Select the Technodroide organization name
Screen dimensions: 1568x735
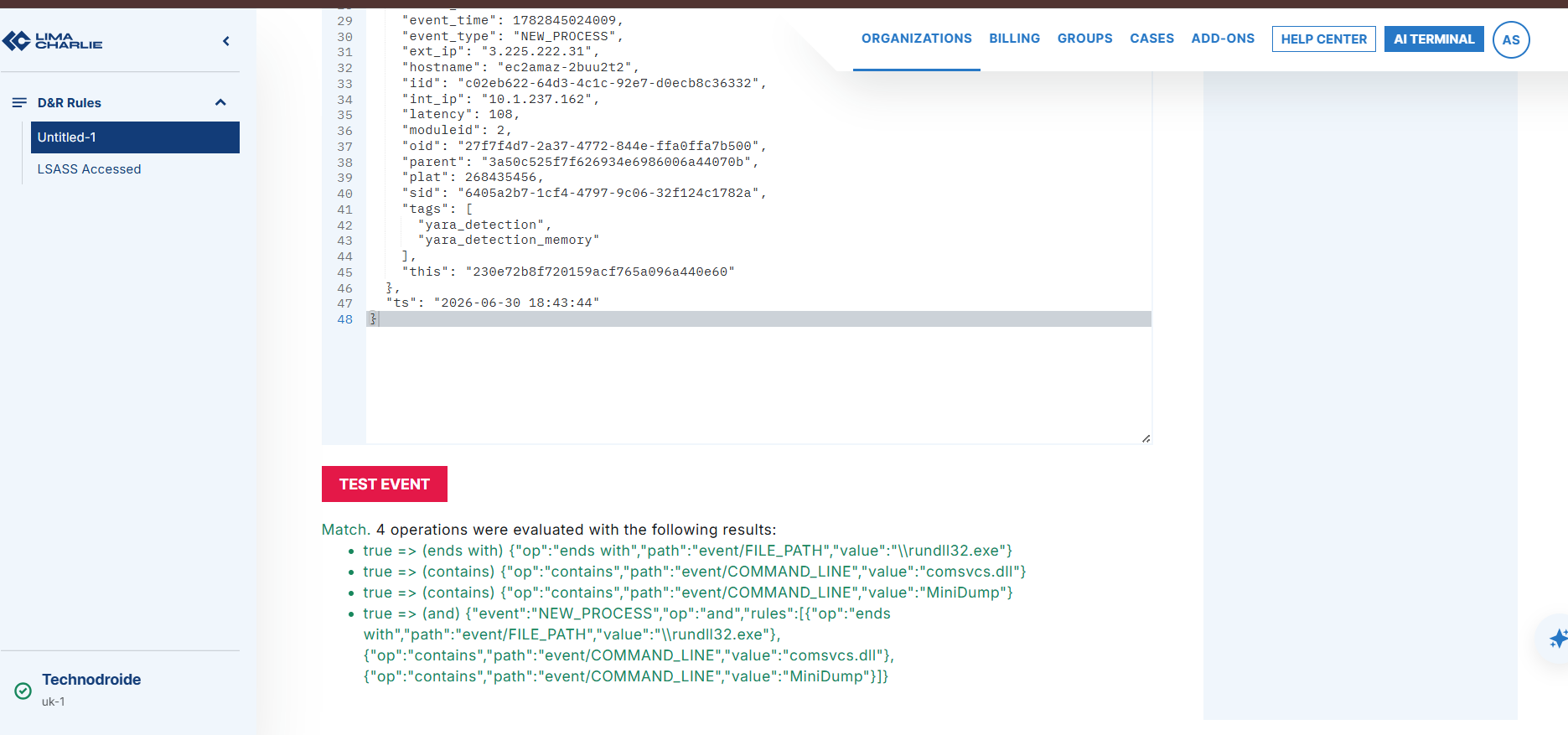point(91,680)
